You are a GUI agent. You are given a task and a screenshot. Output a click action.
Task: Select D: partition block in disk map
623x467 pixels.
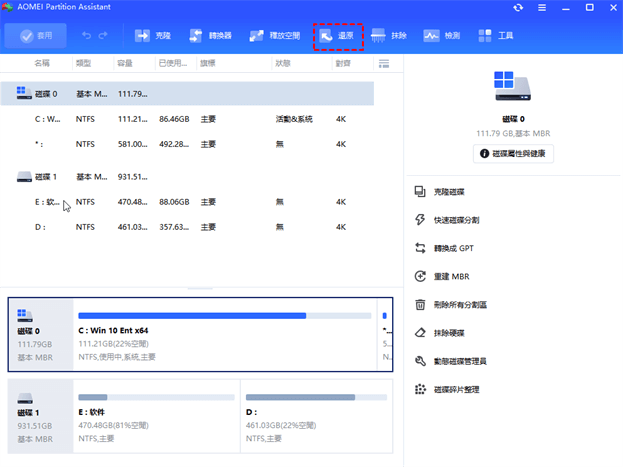click(x=317, y=416)
